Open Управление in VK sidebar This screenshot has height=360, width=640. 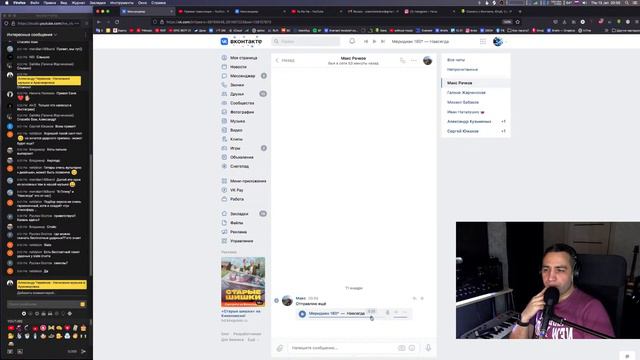pyautogui.click(x=242, y=241)
